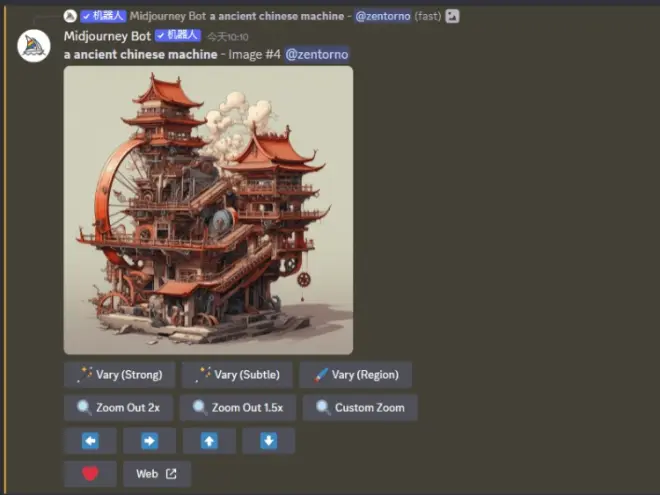Click the Midjourney Bot username in message header
This screenshot has height=495, width=660.
pos(106,36)
